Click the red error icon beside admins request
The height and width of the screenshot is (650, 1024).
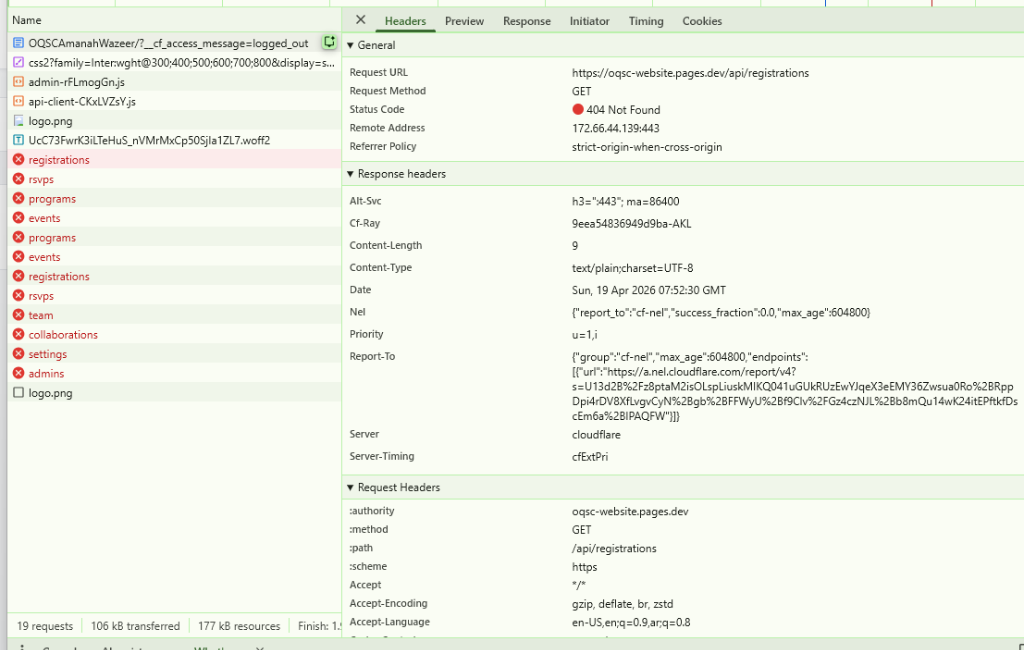pyautogui.click(x=18, y=373)
